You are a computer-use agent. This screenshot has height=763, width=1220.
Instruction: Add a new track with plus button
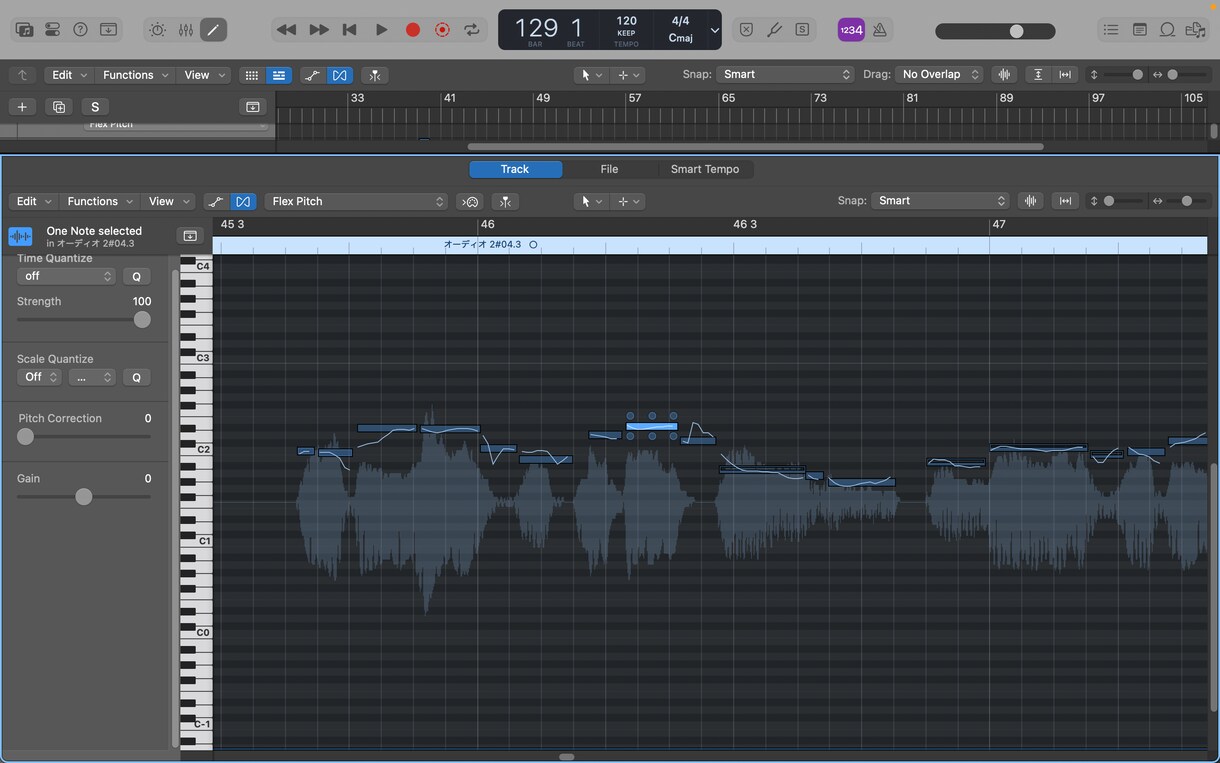click(x=22, y=107)
